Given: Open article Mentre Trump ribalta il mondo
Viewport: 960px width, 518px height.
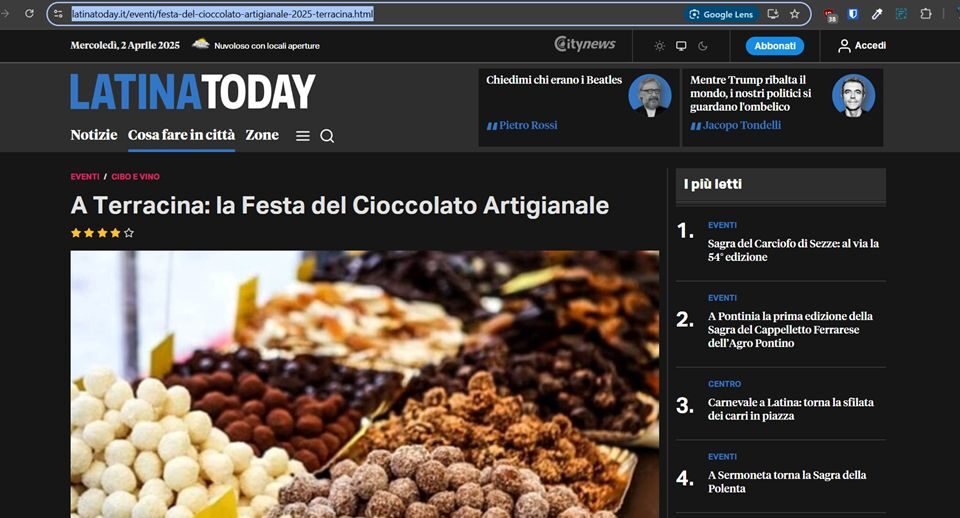Looking at the screenshot, I should (x=751, y=93).
